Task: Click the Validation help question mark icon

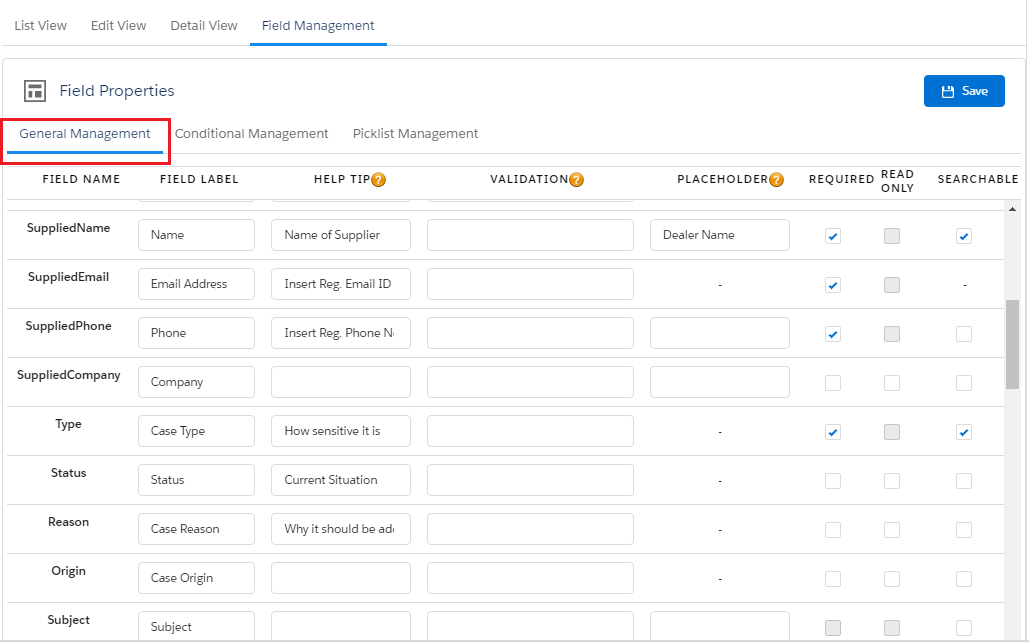Action: coord(576,180)
